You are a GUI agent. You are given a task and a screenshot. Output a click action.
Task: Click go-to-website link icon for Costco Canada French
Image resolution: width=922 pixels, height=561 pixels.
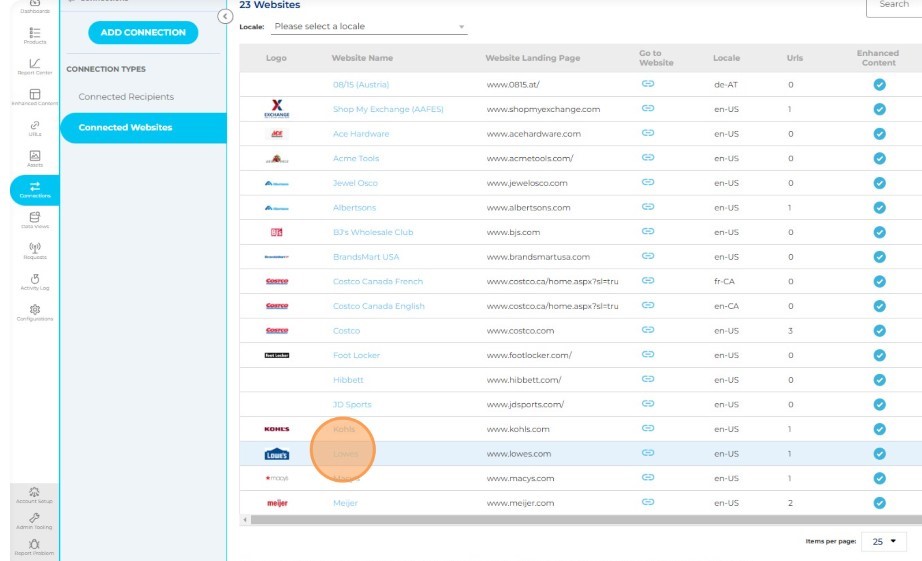[x=647, y=280]
